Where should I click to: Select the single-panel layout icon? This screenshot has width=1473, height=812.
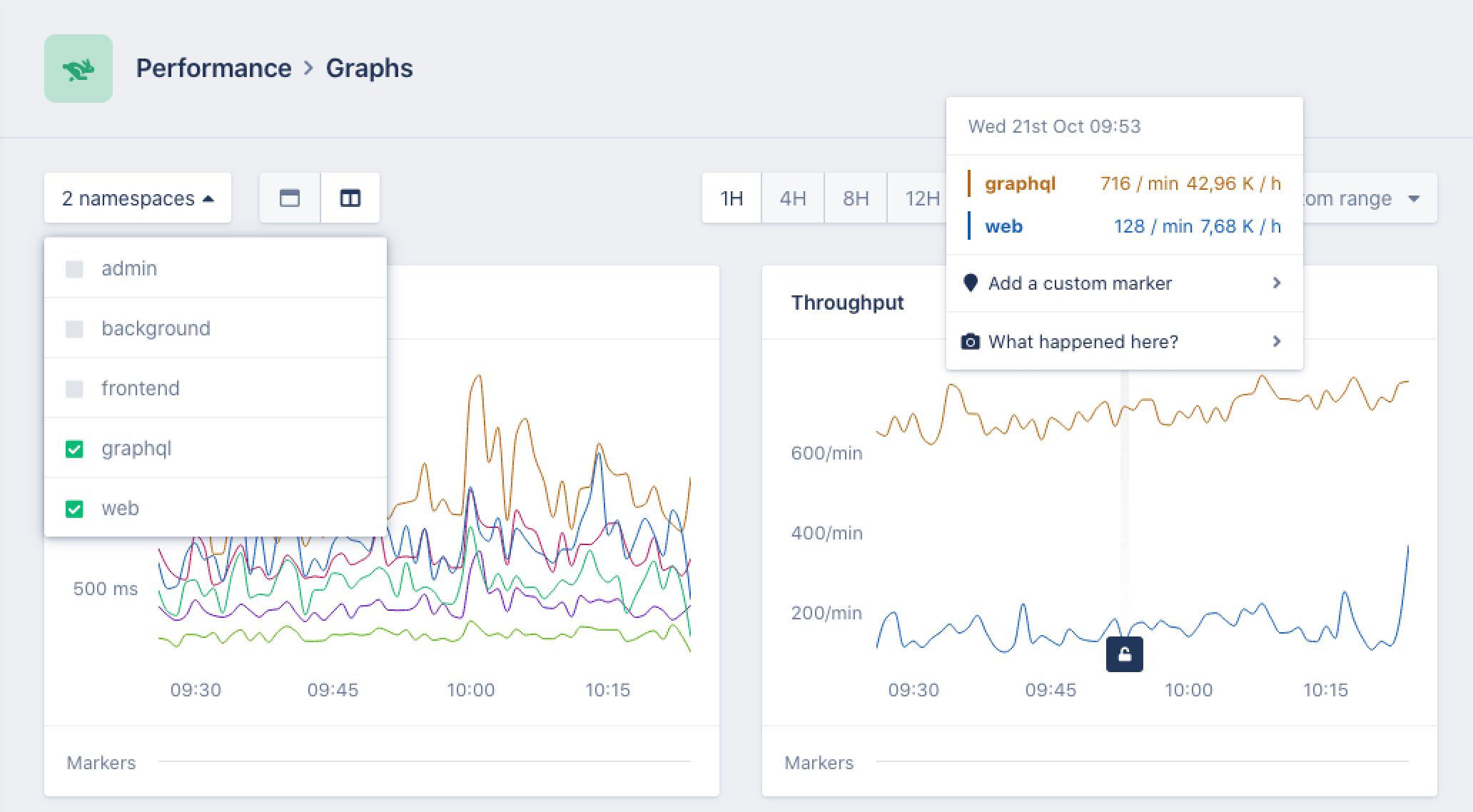click(x=289, y=198)
